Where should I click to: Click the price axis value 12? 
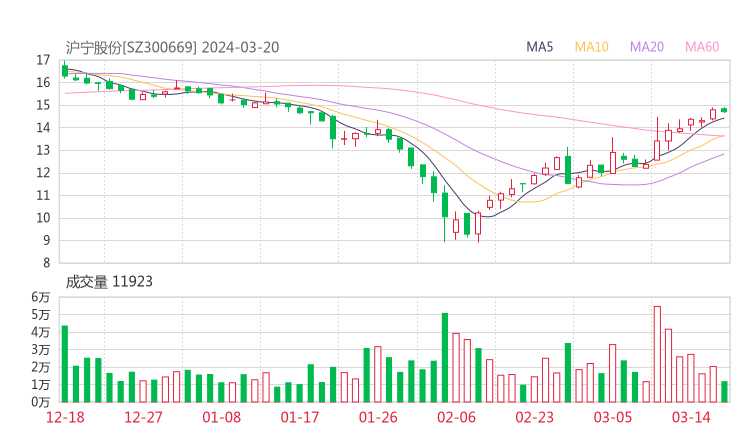coord(43,173)
